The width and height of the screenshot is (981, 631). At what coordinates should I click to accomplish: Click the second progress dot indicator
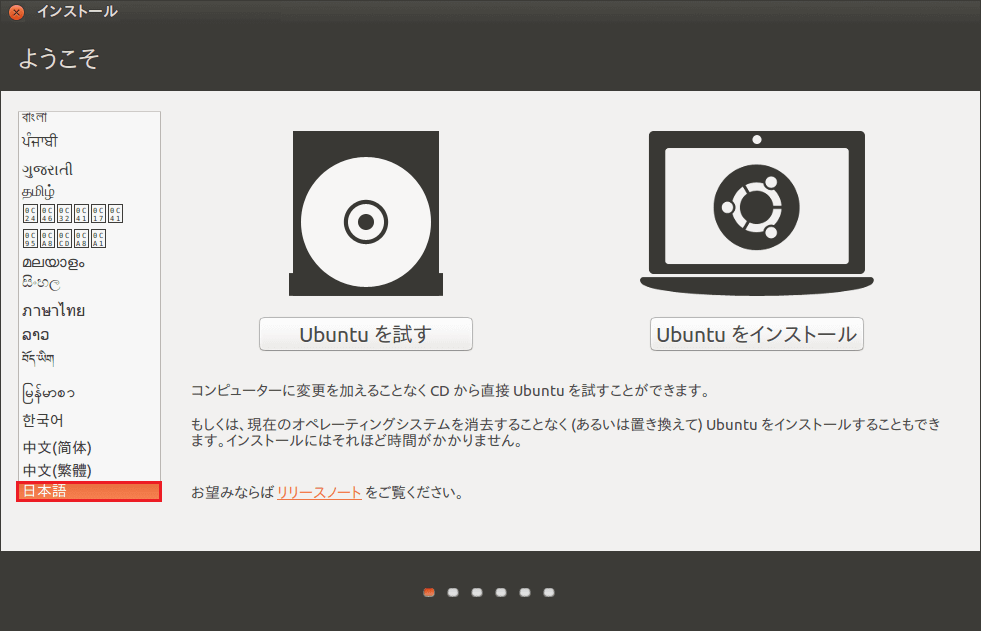pyautogui.click(x=453, y=592)
